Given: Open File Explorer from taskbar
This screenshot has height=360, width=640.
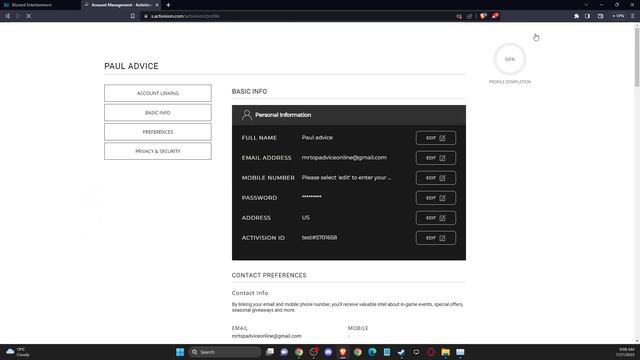Looking at the screenshot, I should tap(446, 352).
